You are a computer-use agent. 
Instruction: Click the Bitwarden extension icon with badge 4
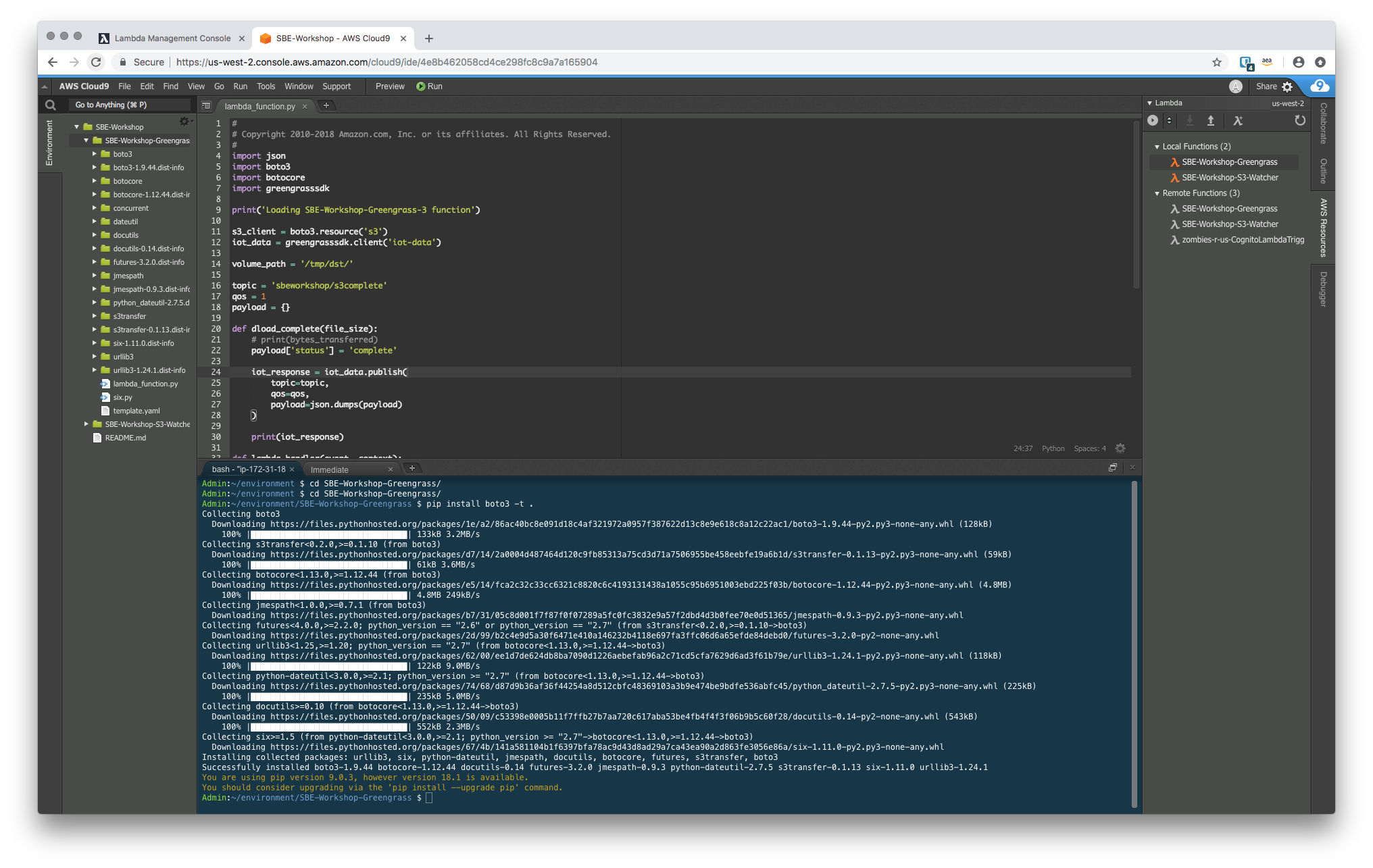point(1247,63)
